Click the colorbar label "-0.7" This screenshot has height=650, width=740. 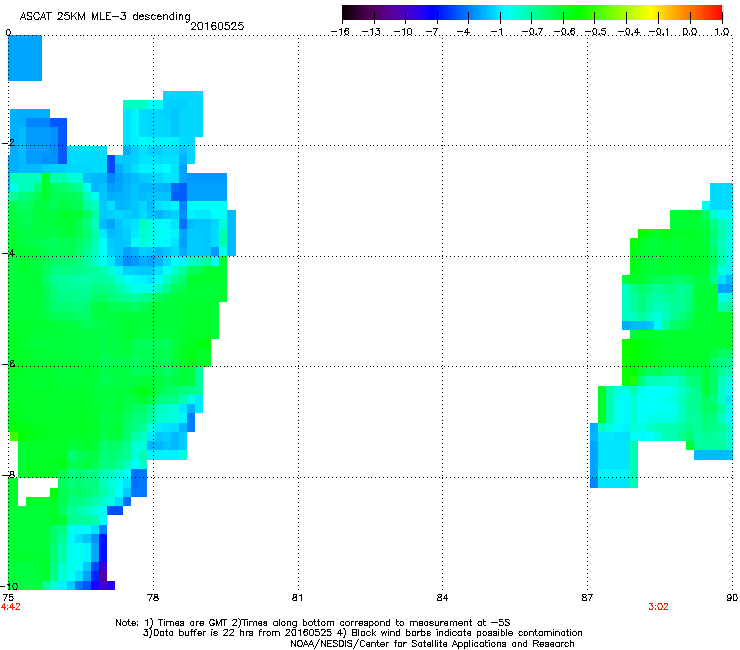532,32
